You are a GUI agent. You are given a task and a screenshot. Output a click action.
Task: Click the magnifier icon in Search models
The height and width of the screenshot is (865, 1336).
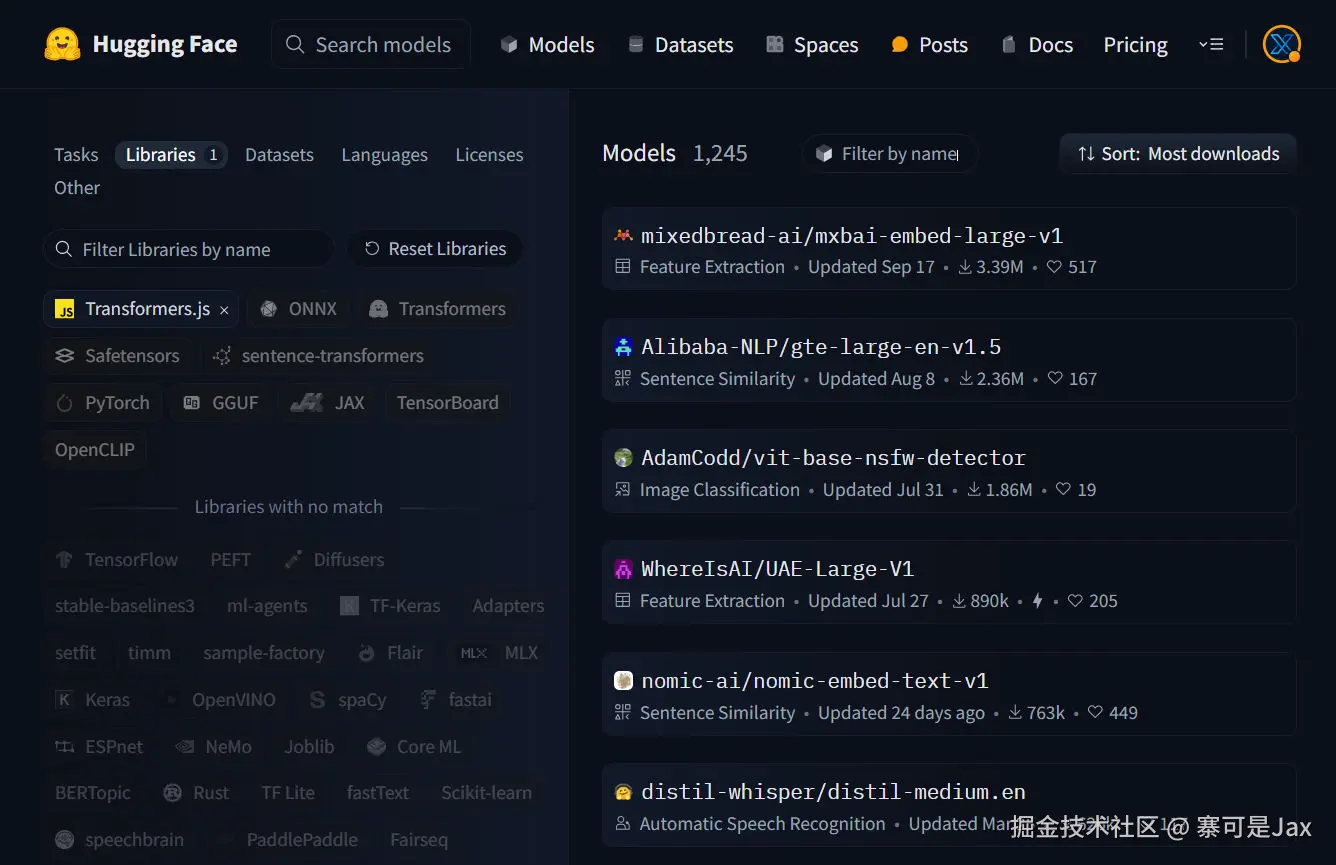point(295,44)
